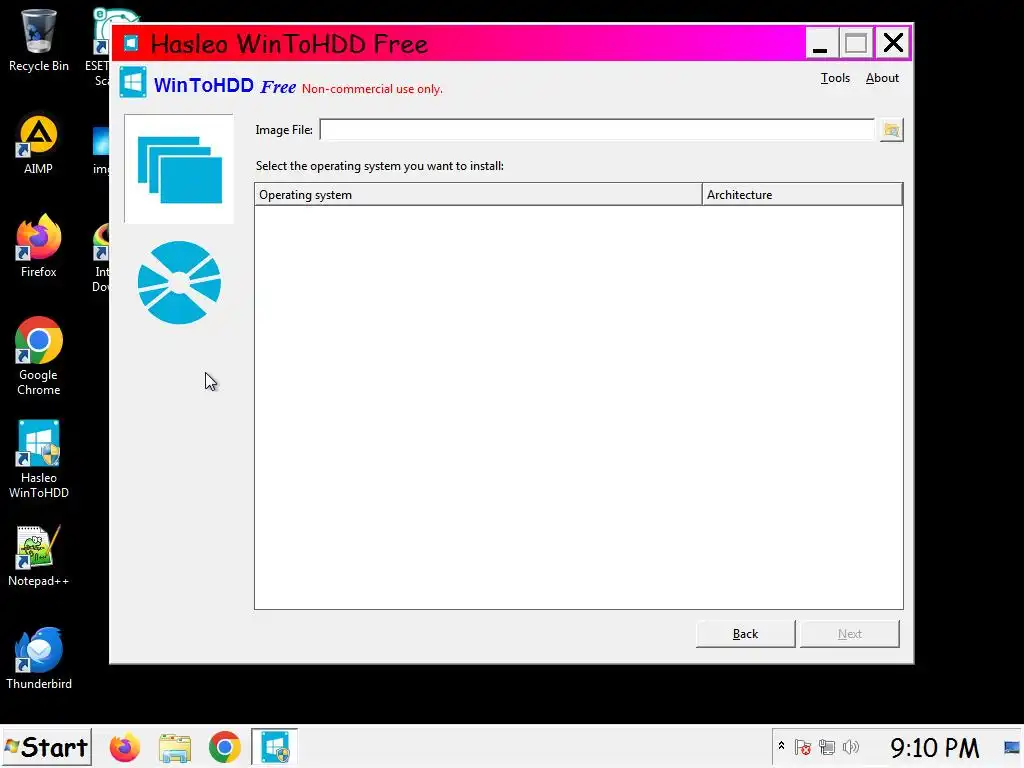Launch Firefox from the taskbar

(x=124, y=748)
